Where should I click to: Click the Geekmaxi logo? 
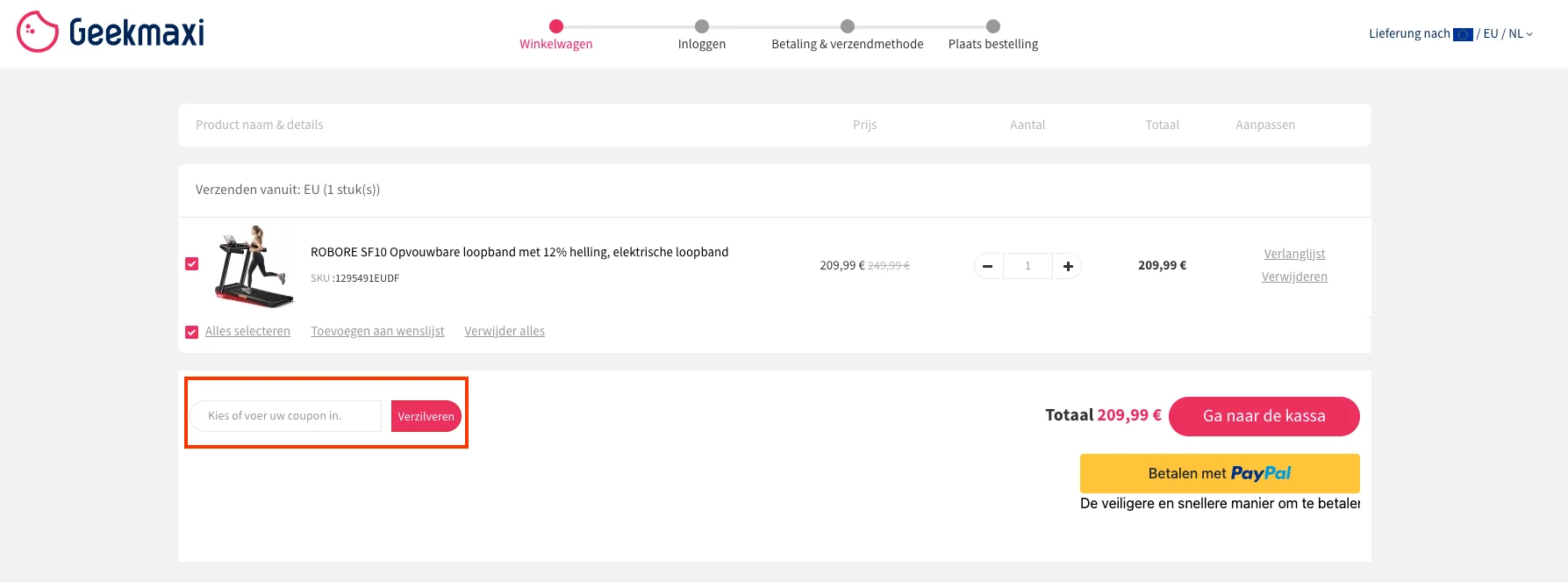point(111,32)
